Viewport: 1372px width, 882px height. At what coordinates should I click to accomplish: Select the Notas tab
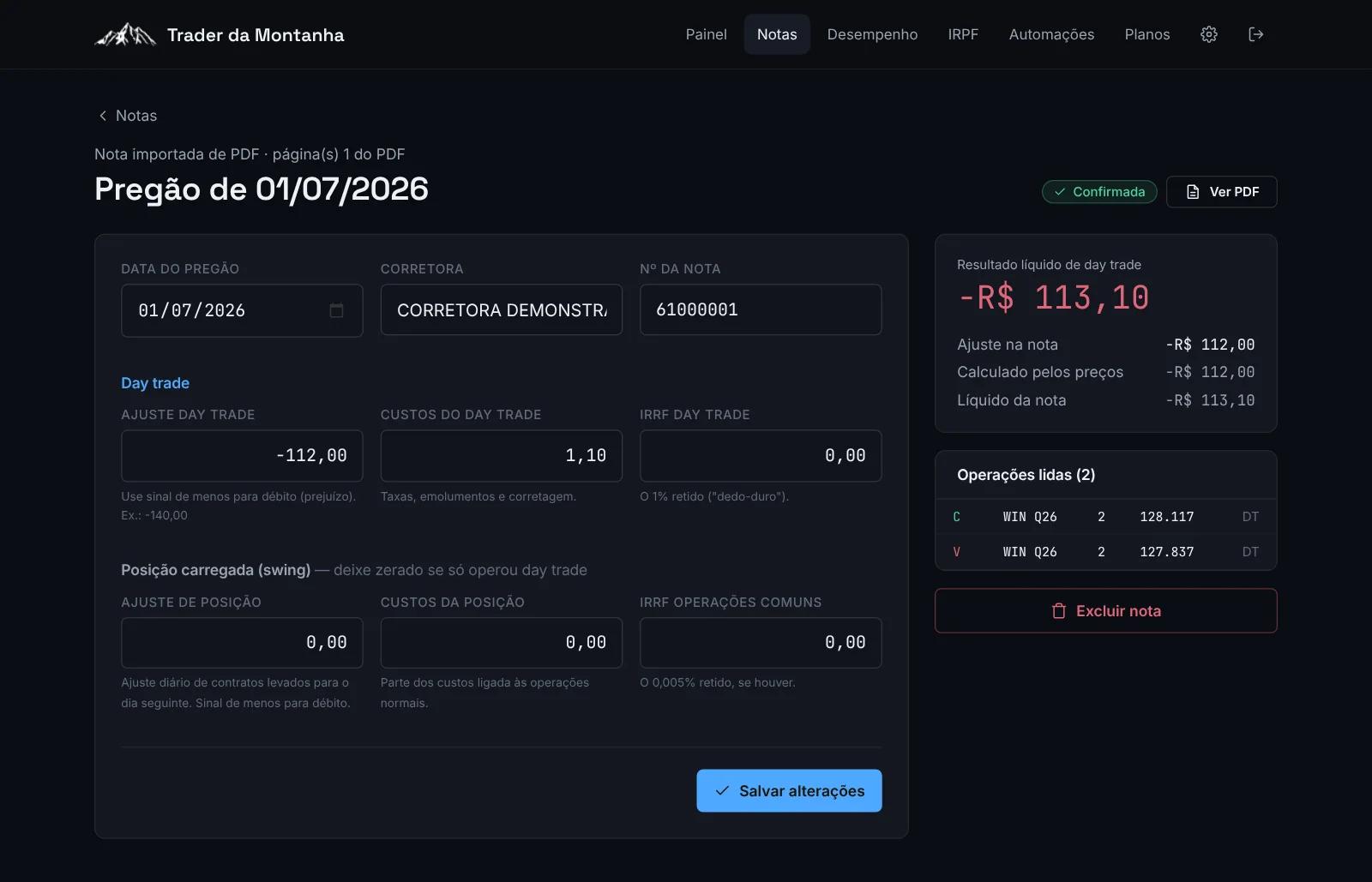point(777,34)
